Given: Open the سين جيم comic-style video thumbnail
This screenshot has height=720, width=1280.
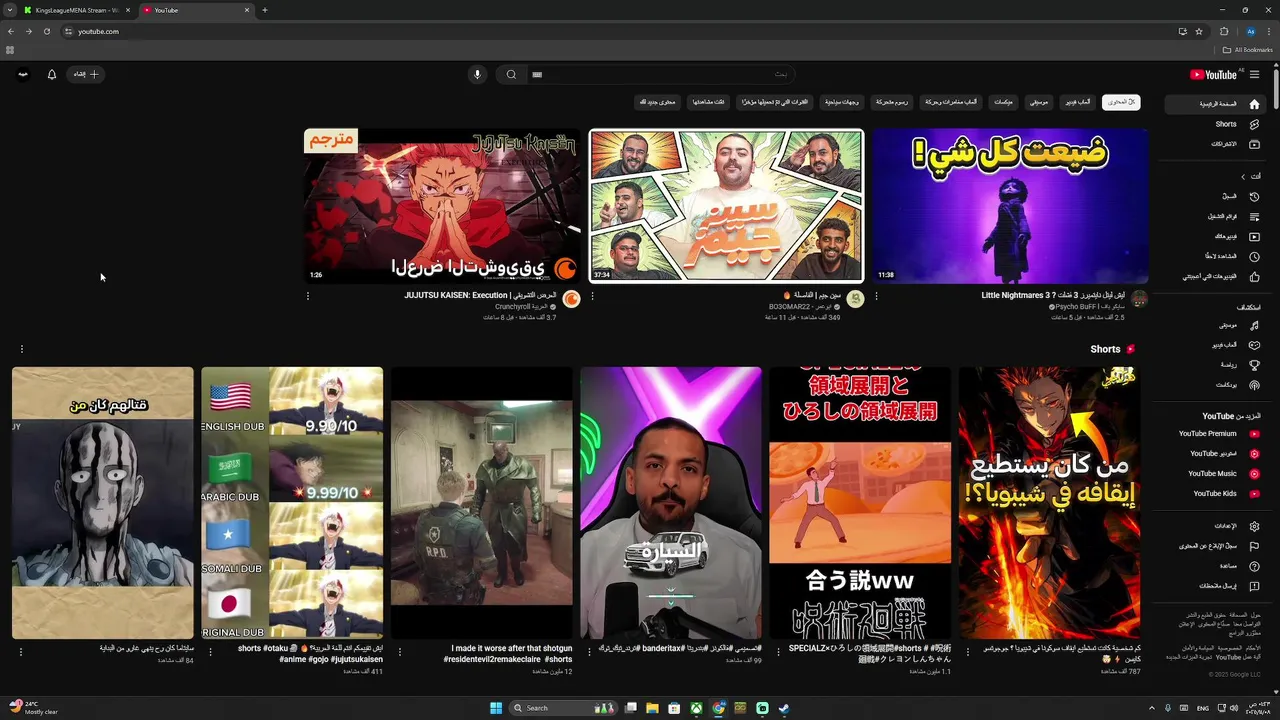Looking at the screenshot, I should pyautogui.click(x=726, y=206).
